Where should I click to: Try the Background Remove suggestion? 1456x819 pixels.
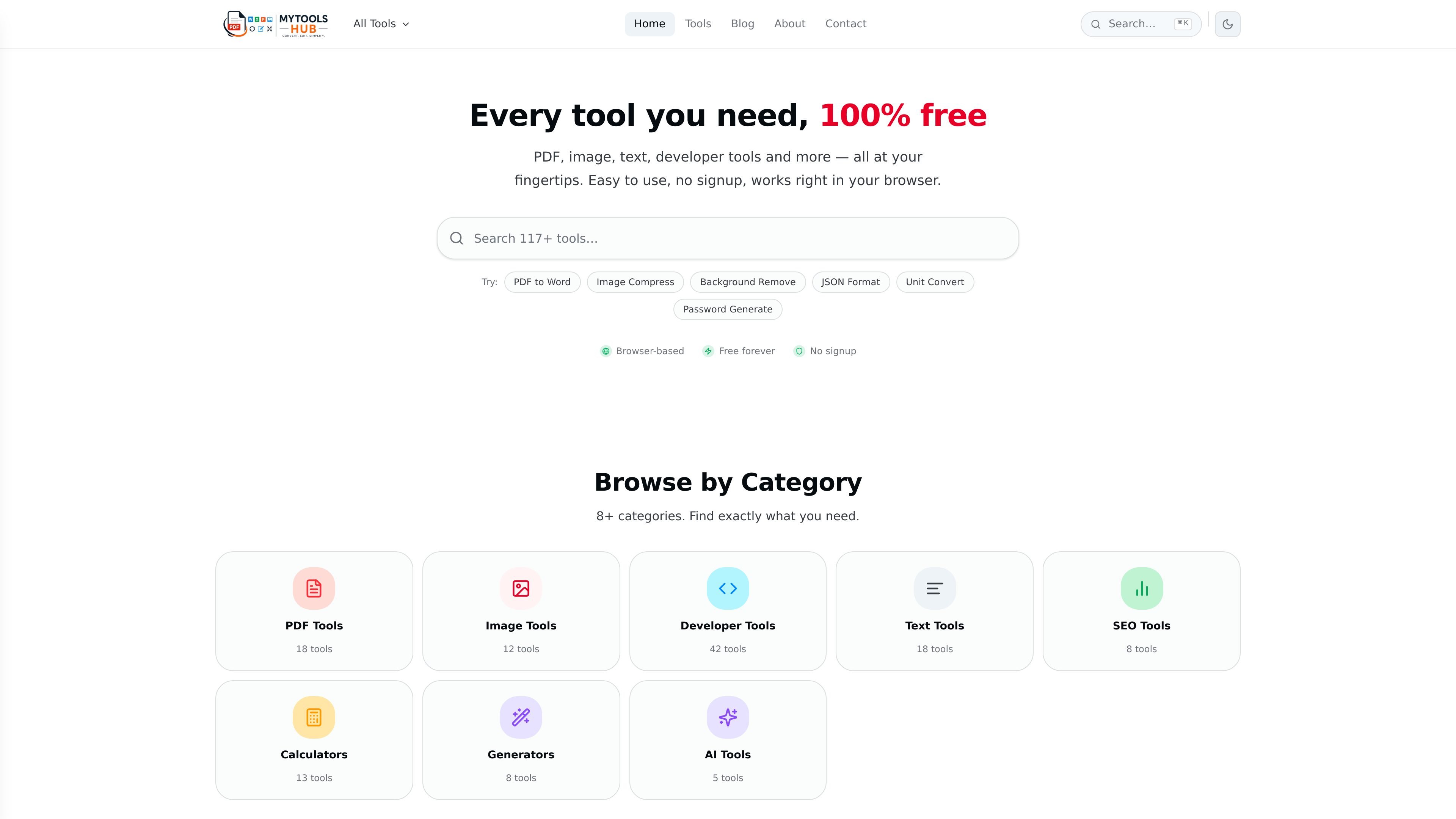coord(747,282)
